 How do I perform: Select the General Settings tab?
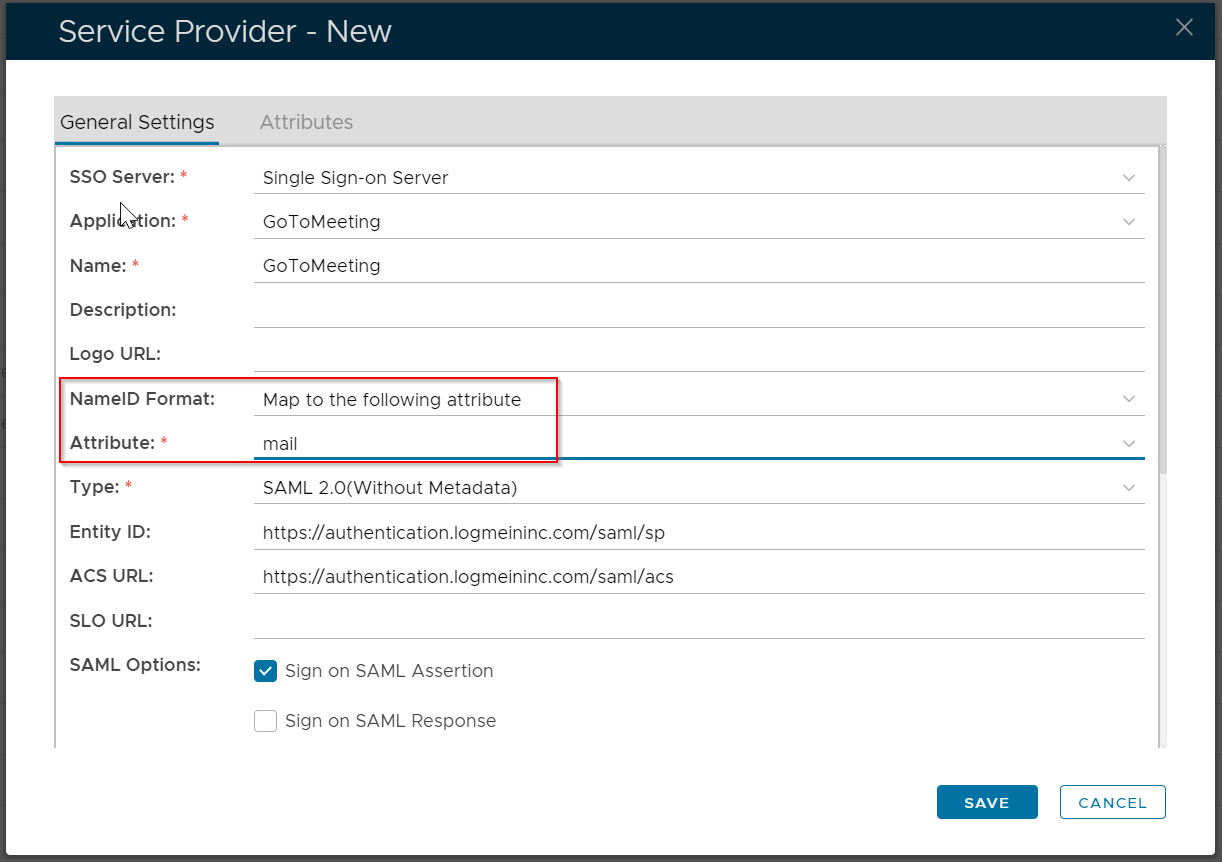pos(137,122)
